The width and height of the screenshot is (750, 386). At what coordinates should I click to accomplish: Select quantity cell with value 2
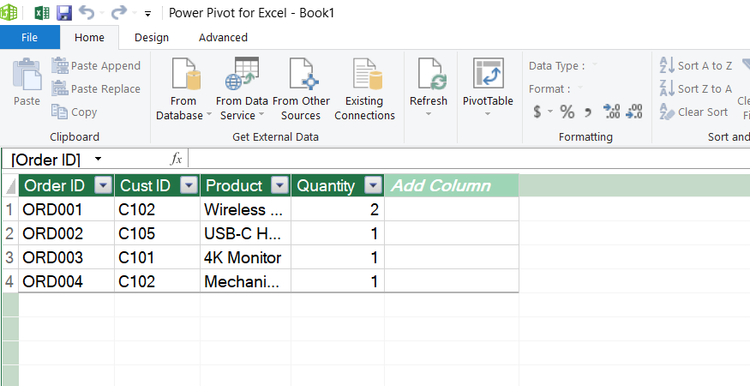point(338,210)
